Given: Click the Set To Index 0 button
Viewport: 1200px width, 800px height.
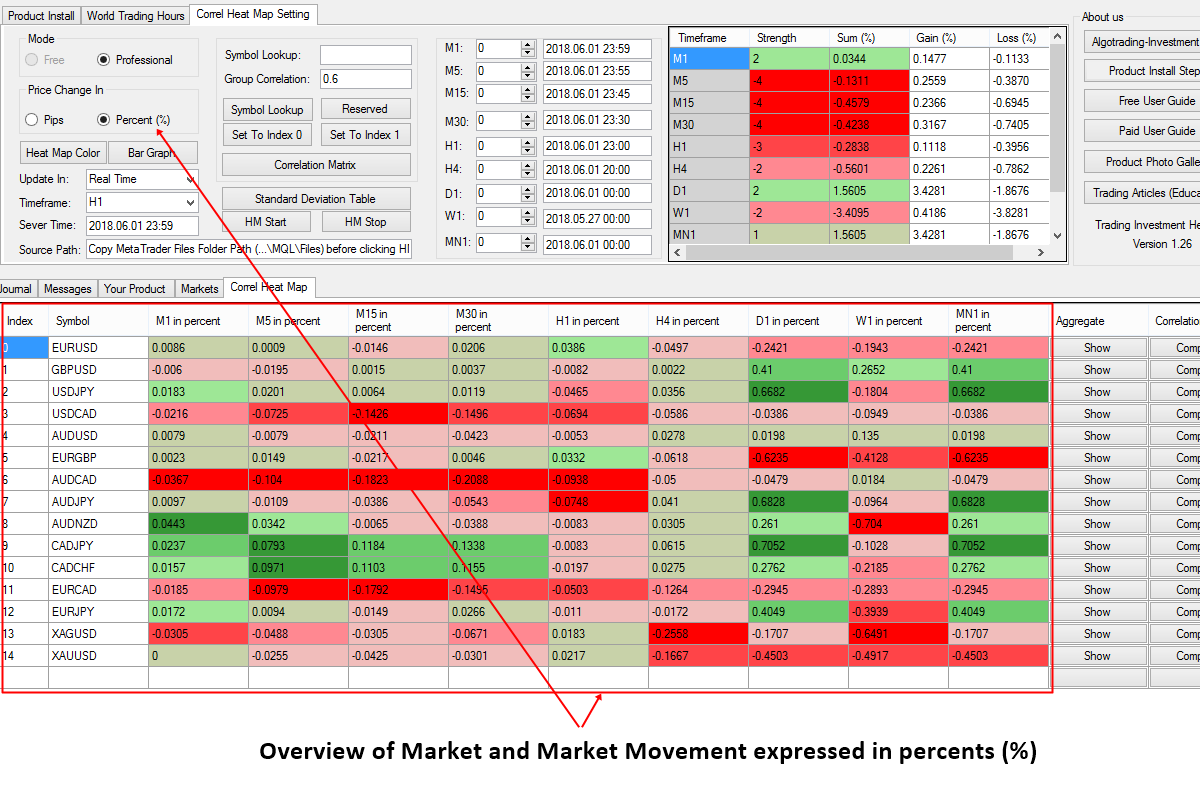Looking at the screenshot, I should pos(267,133).
